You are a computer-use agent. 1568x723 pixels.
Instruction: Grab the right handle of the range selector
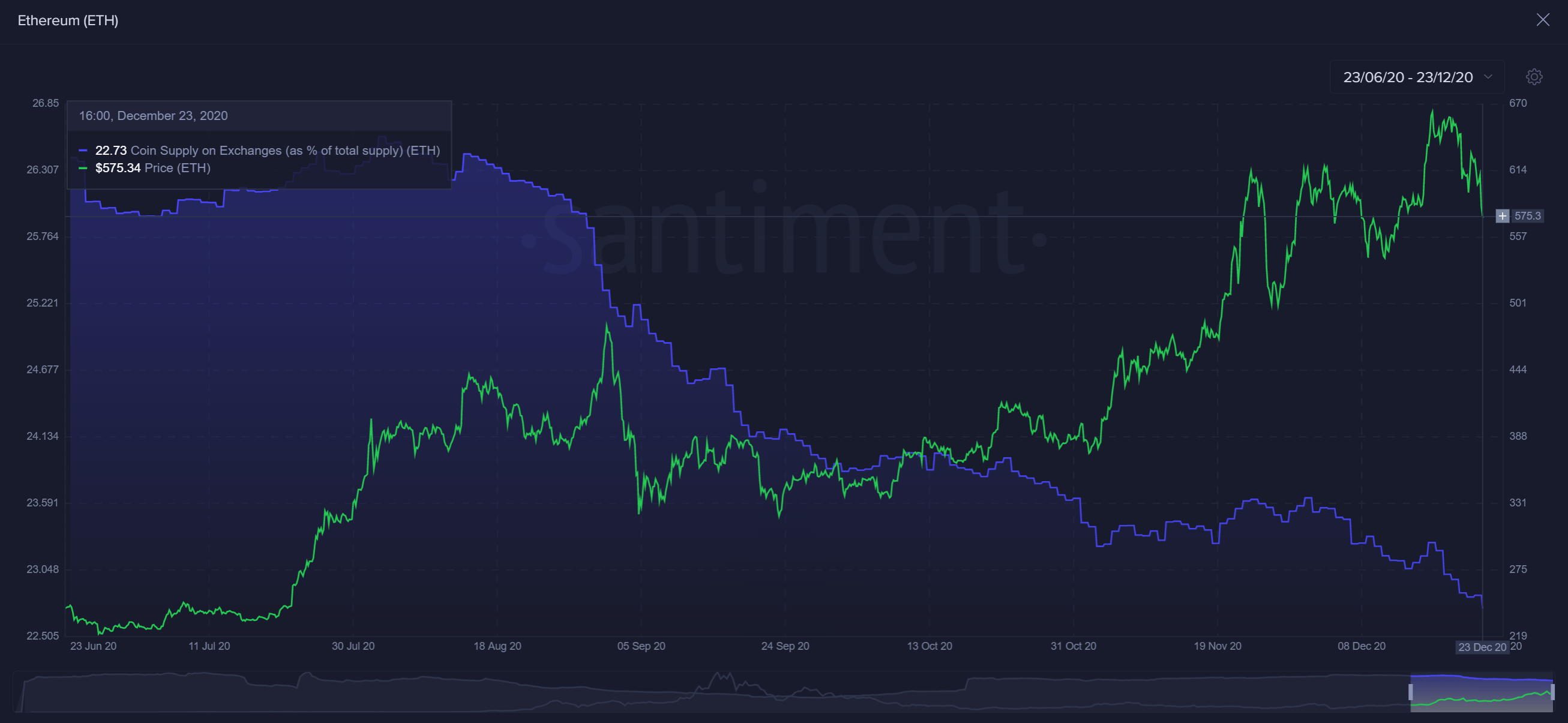[x=1553, y=692]
